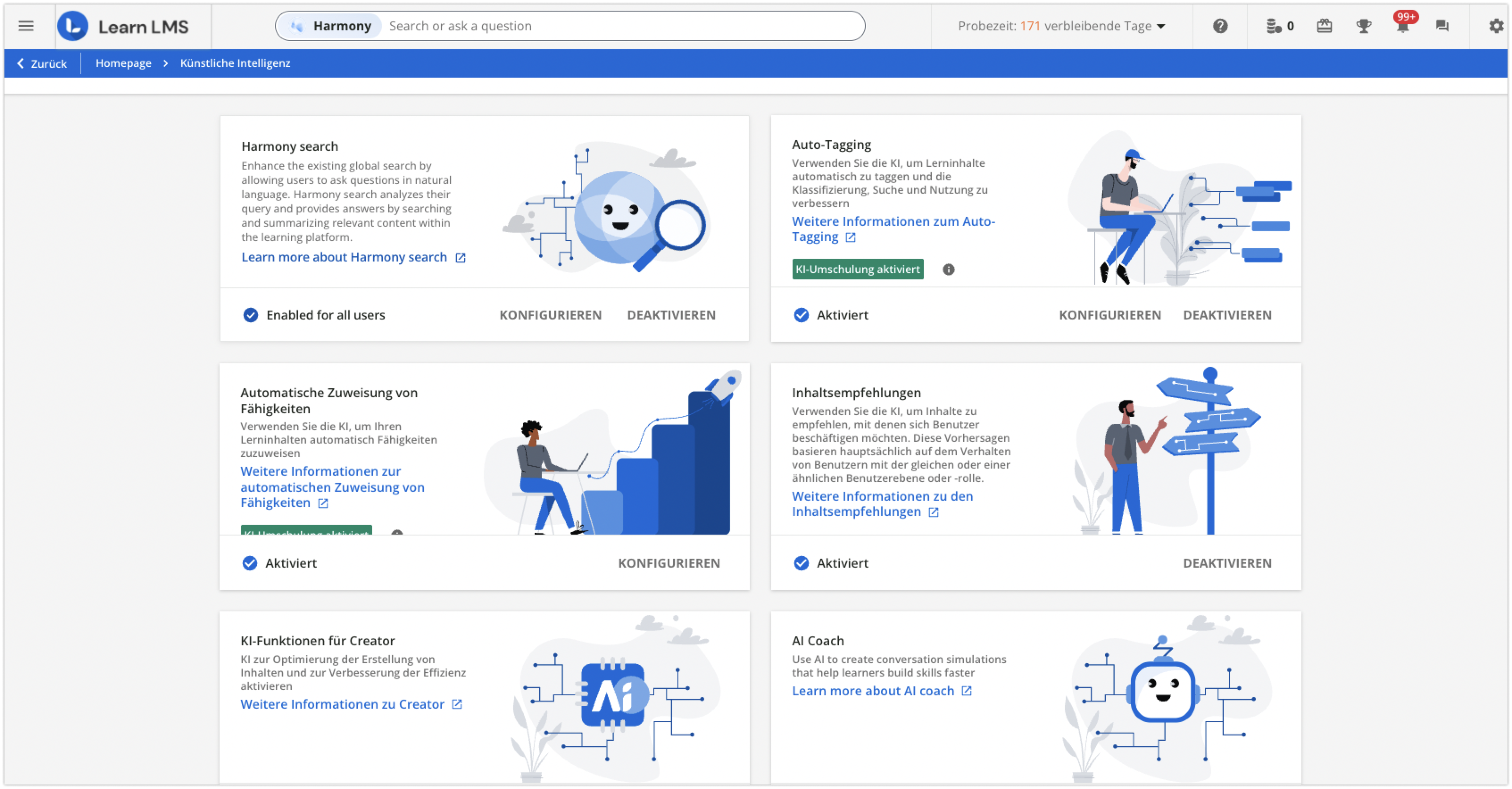Select Künstliche Intelligenz breadcrumb item
This screenshot has height=789, width=1512.
pos(235,63)
